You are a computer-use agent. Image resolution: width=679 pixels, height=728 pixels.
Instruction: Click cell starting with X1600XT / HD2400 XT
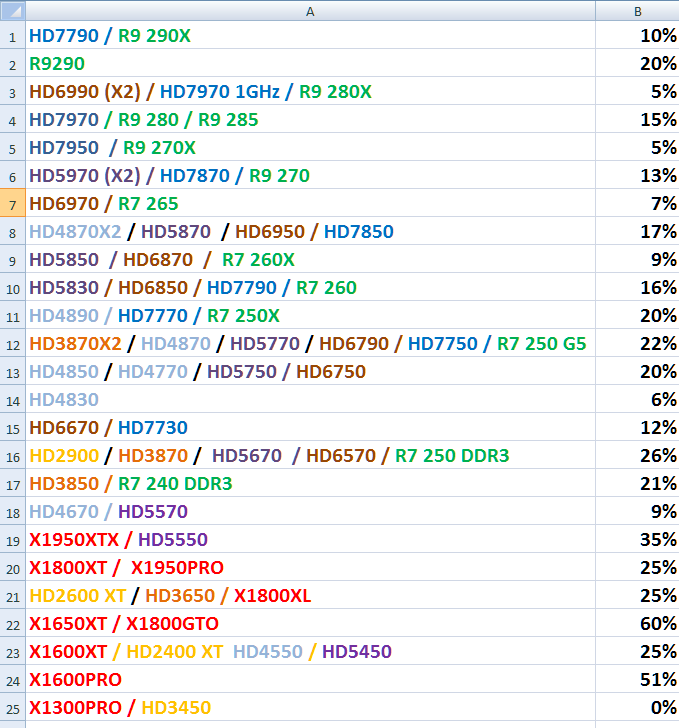[x=310, y=651]
